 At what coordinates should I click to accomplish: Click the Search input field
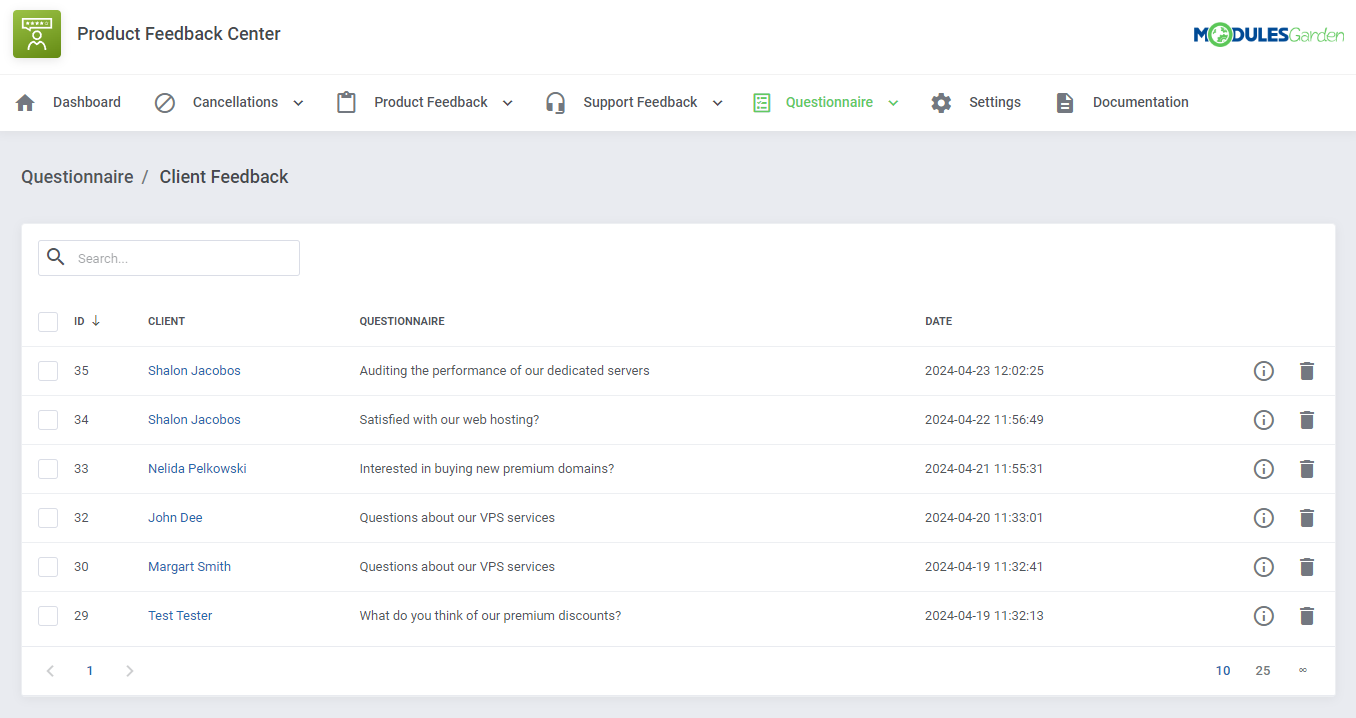pos(168,257)
